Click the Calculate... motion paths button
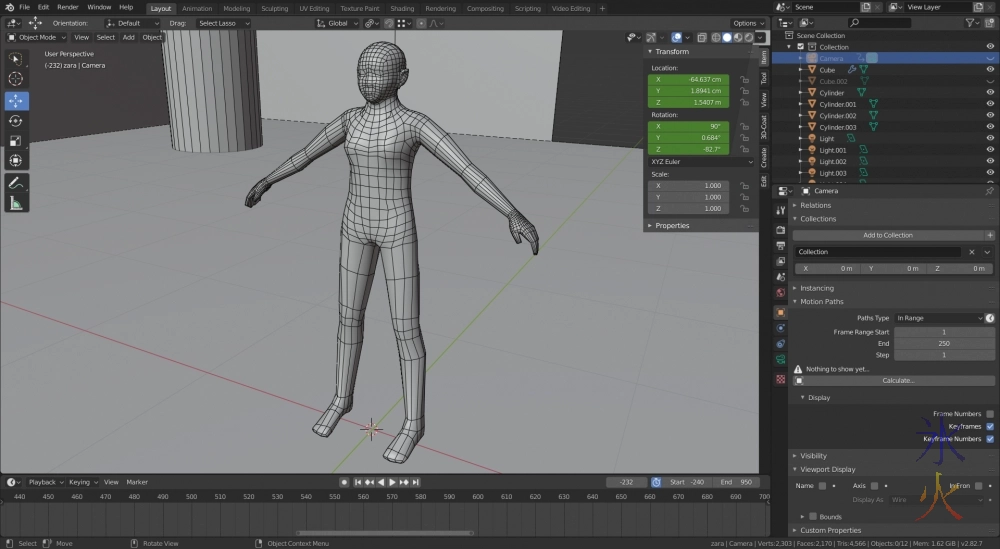The height and width of the screenshot is (549, 1000). (x=897, y=381)
